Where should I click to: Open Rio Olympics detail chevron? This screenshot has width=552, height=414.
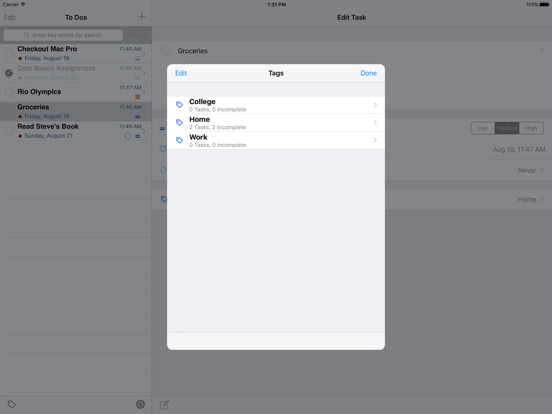click(x=144, y=92)
